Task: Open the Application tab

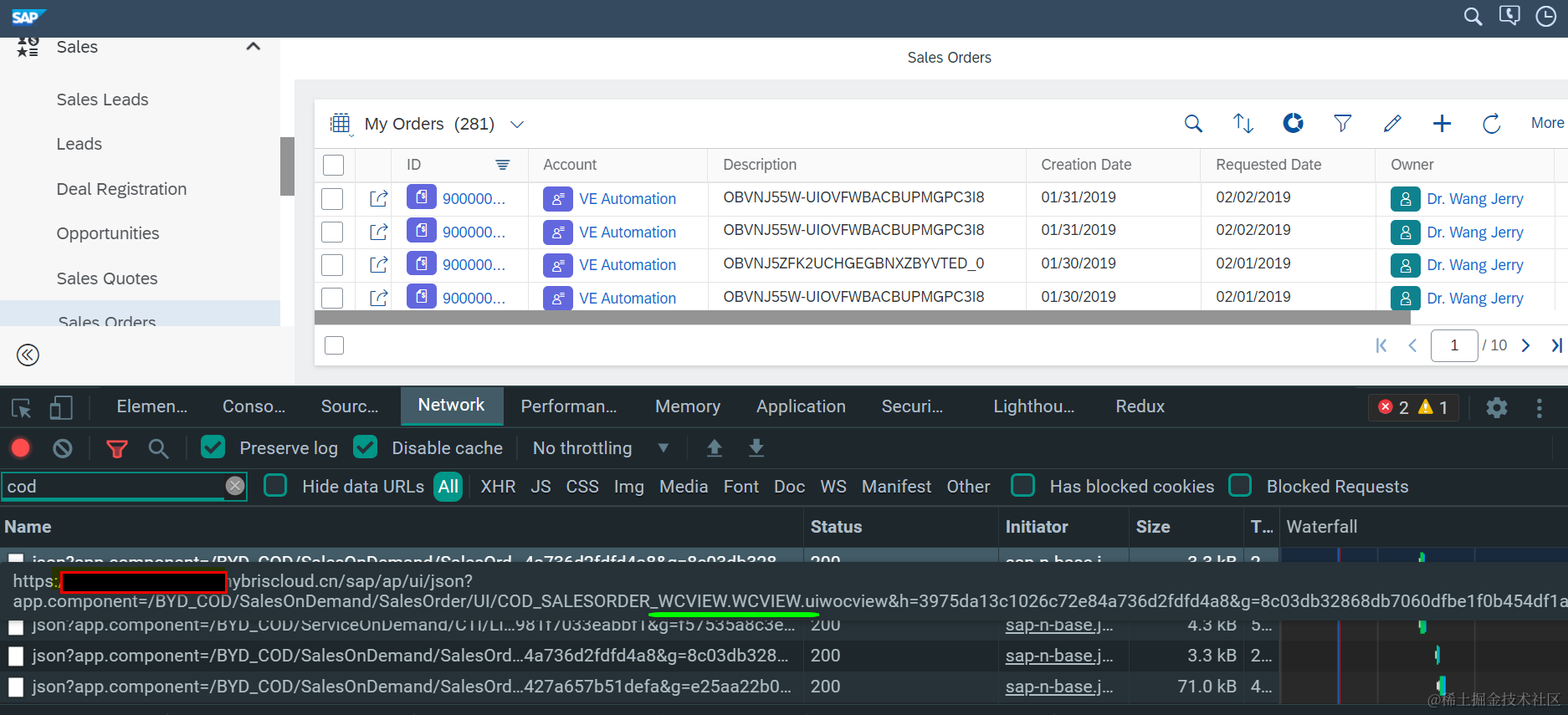Action: [801, 406]
